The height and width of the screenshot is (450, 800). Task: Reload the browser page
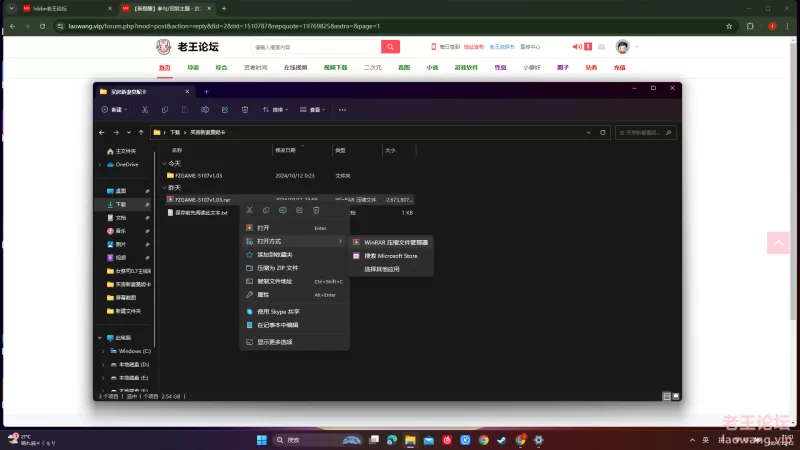click(42, 26)
